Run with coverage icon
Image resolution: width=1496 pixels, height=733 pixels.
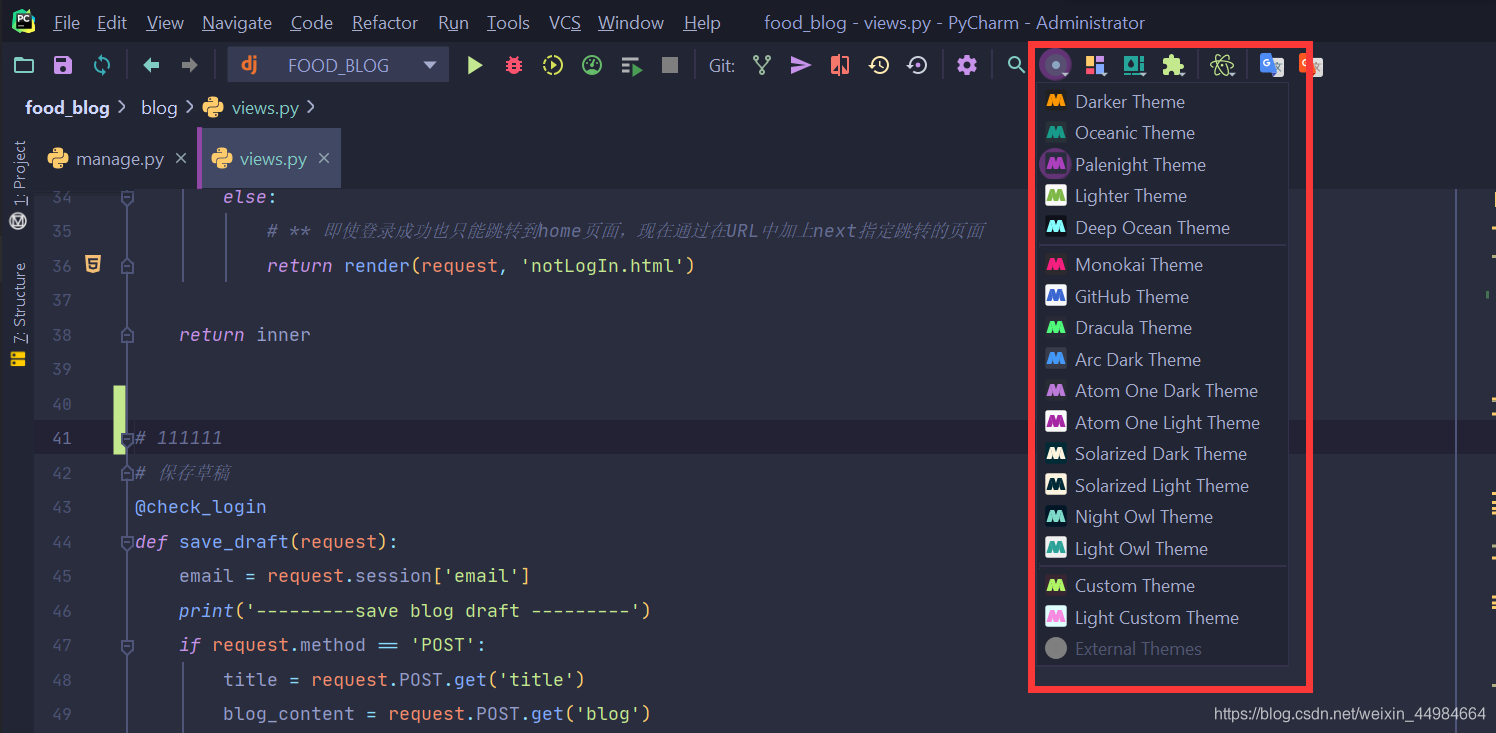tap(553, 66)
